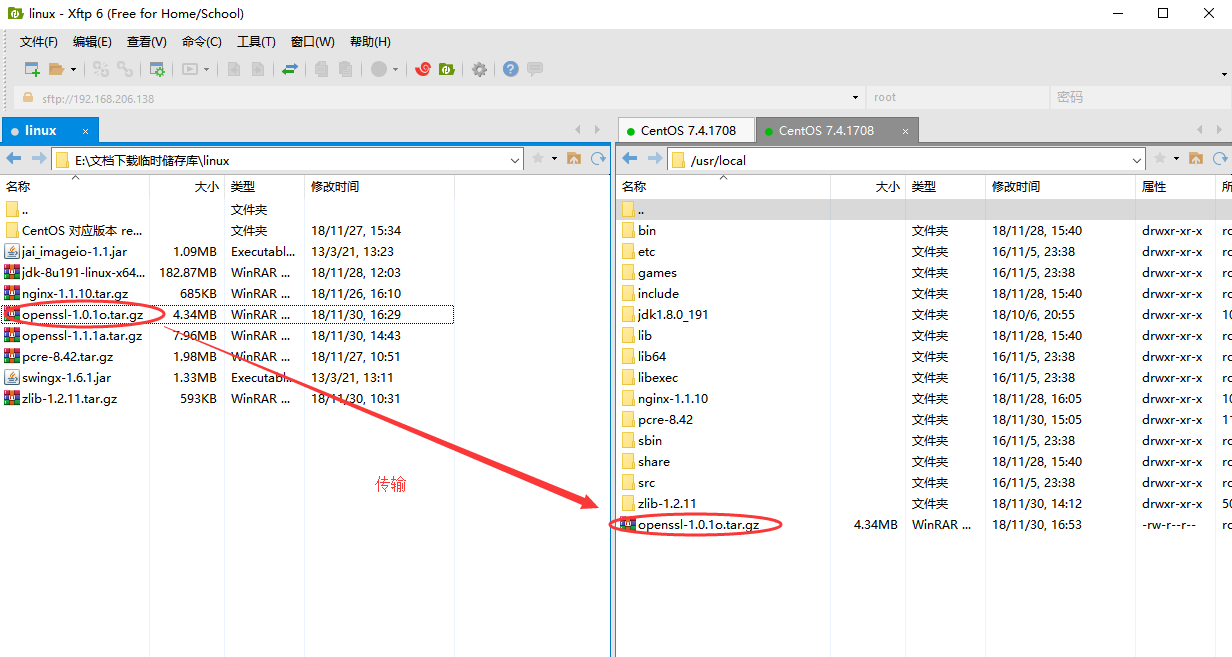Image resolution: width=1232 pixels, height=657 pixels.
Task: Launch Xshell via the red swirl icon
Action: (x=423, y=69)
